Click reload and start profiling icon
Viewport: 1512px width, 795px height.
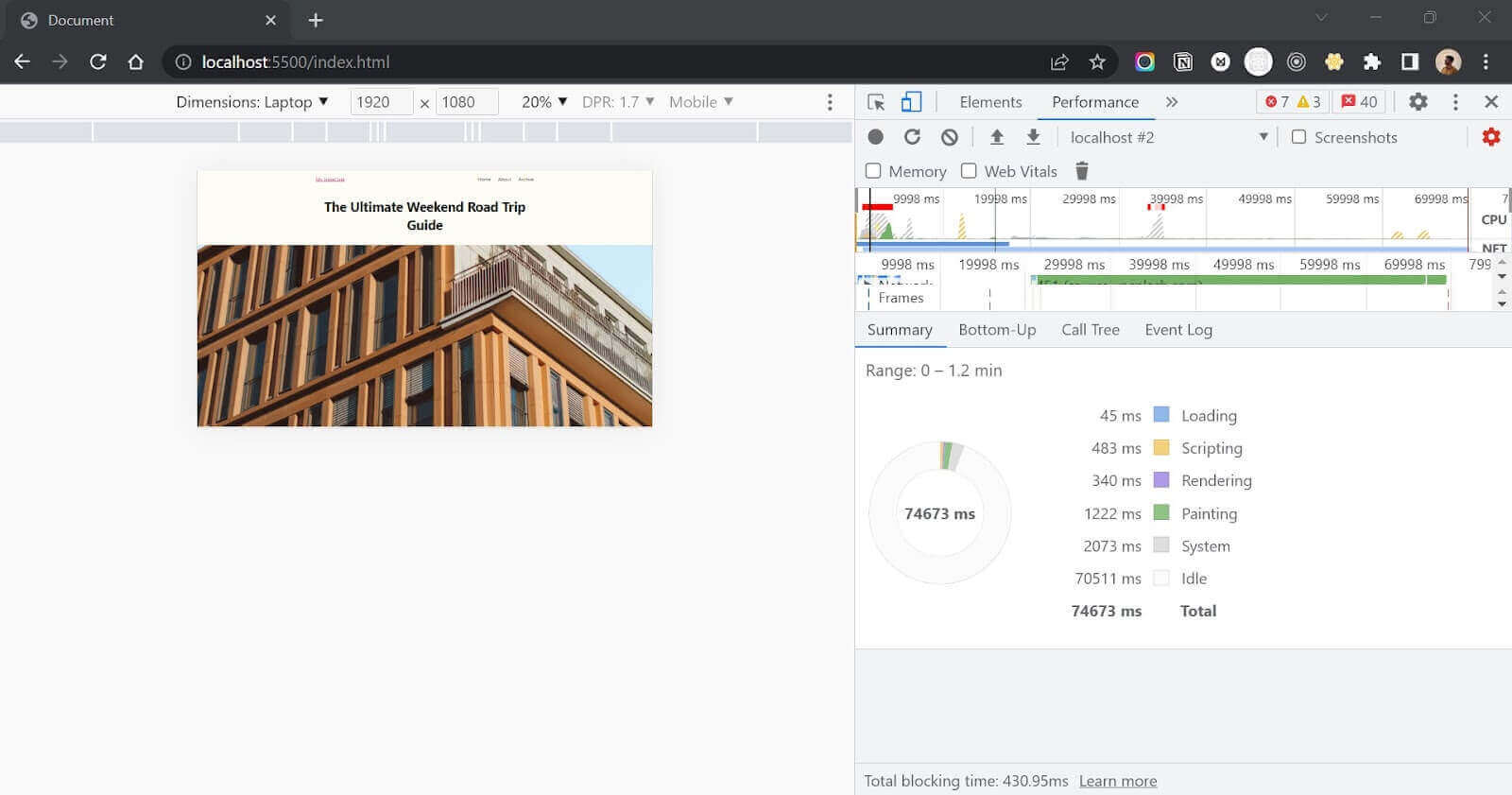pyautogui.click(x=912, y=137)
